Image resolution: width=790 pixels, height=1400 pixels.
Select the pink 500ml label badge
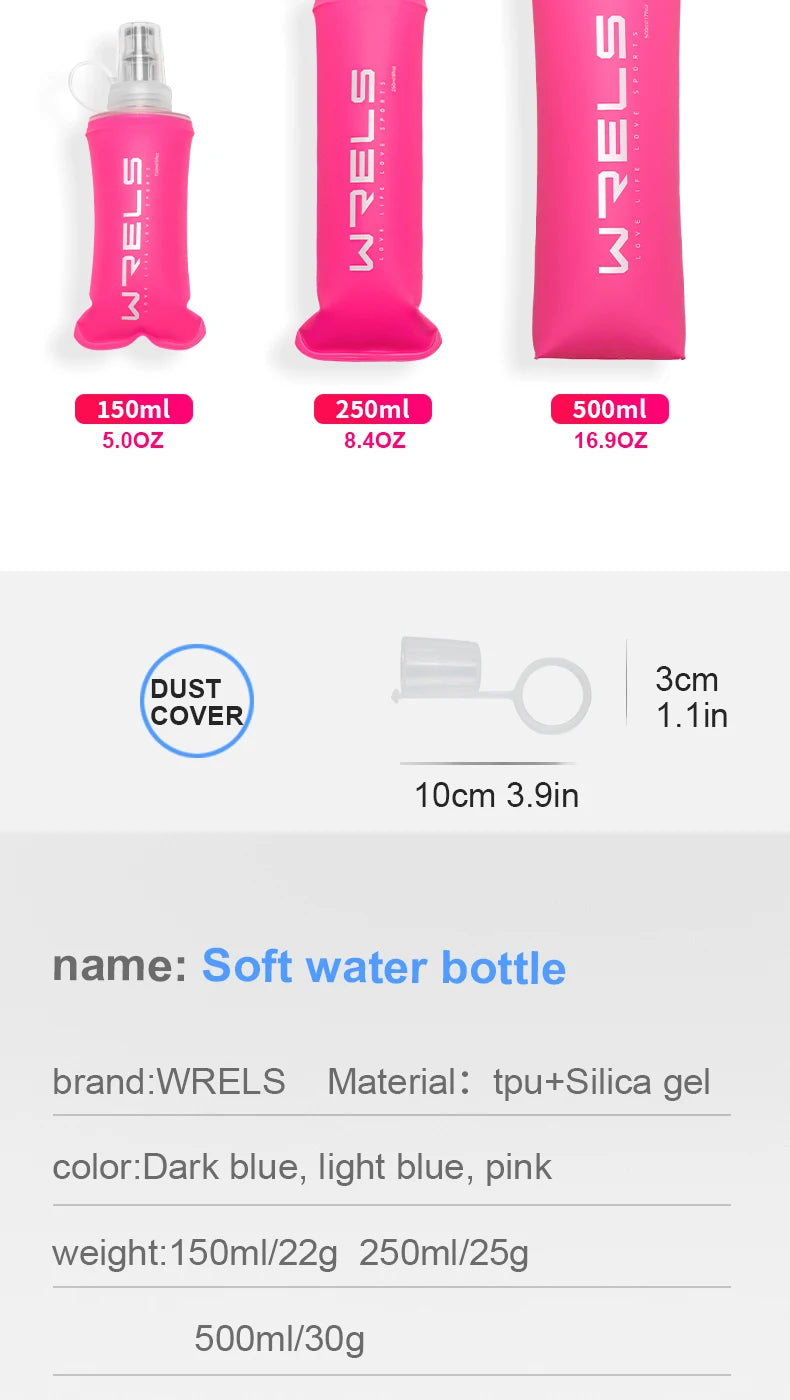[609, 409]
